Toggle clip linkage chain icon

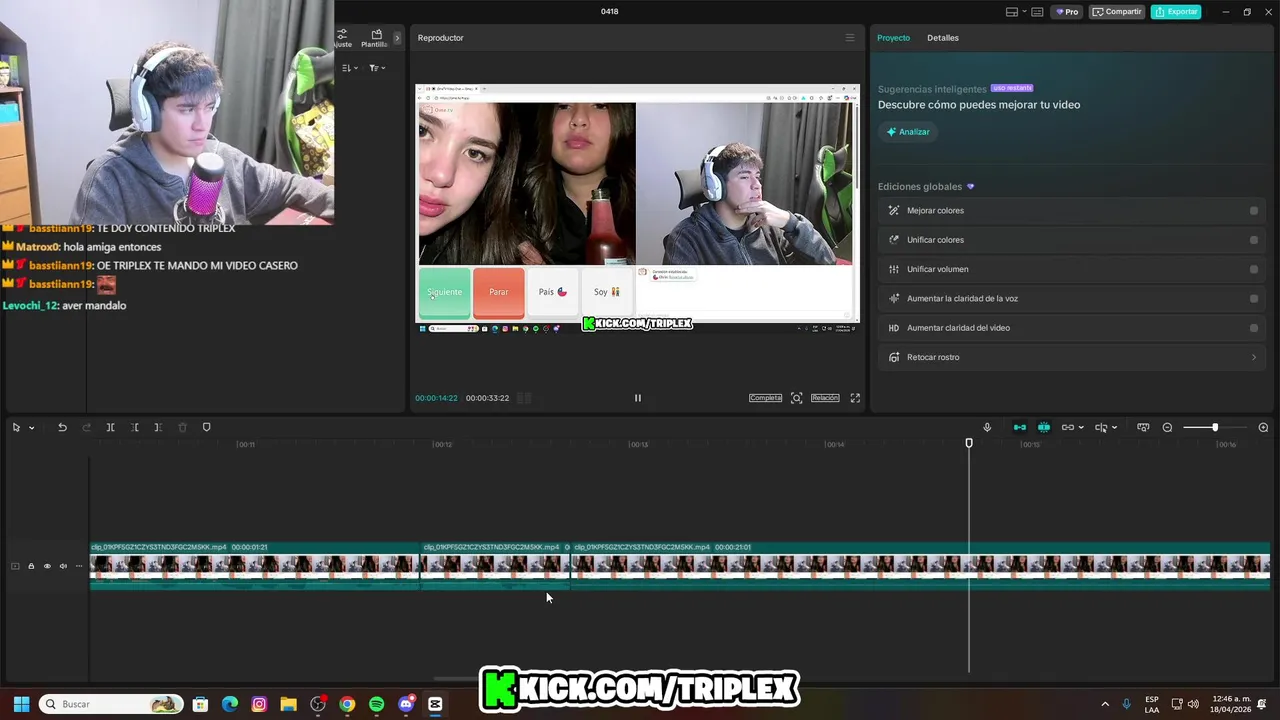point(1067,427)
